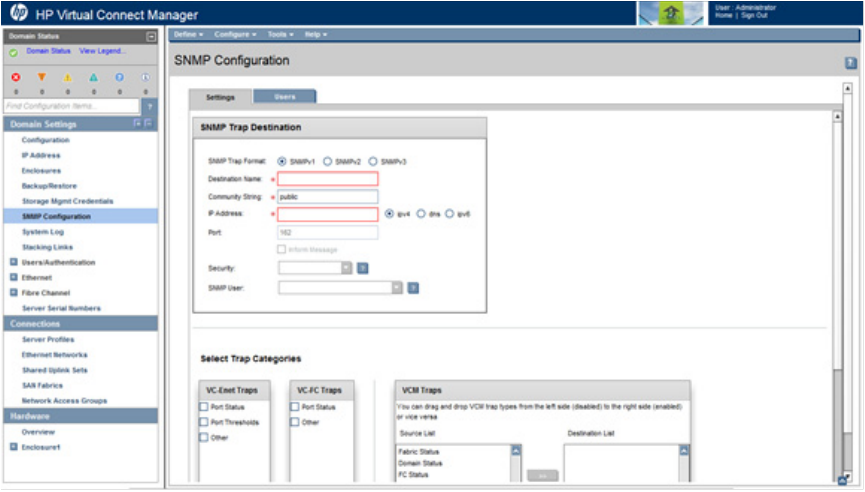865x492 pixels.
Task: Choose ipv4 address type
Action: tap(389, 213)
